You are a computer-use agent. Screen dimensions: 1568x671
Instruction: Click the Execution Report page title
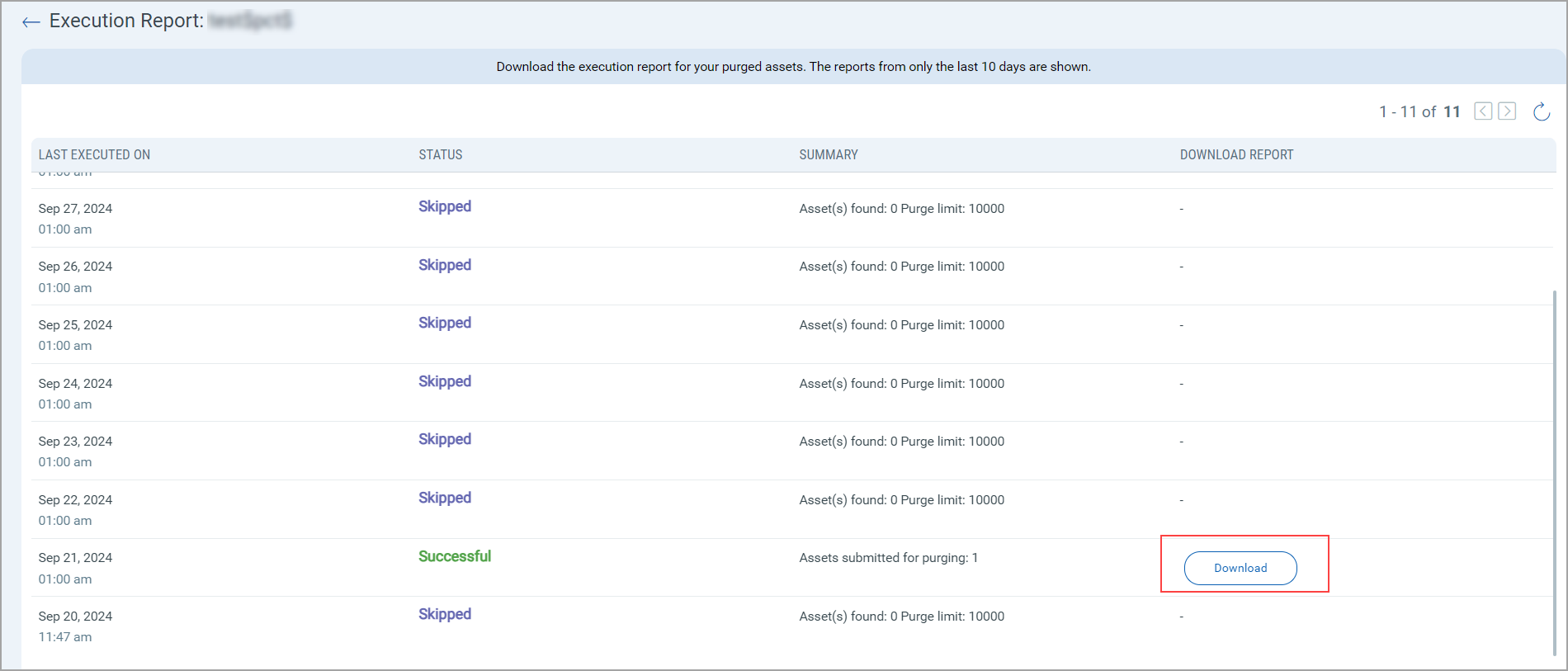tap(126, 21)
